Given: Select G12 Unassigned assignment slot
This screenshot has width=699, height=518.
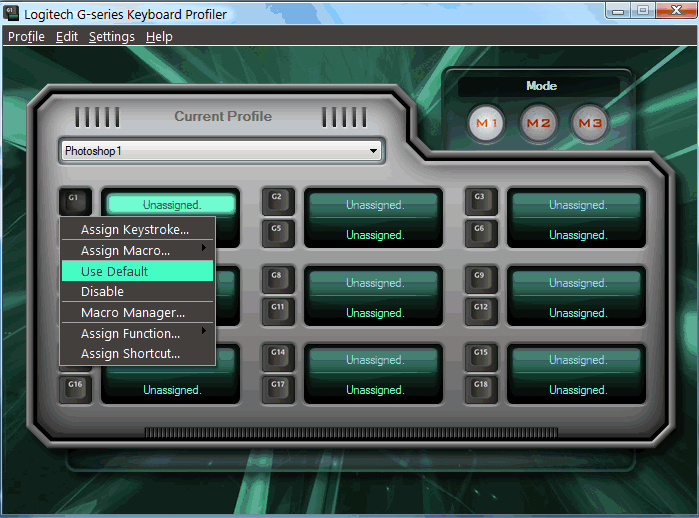Looking at the screenshot, I should (577, 312).
